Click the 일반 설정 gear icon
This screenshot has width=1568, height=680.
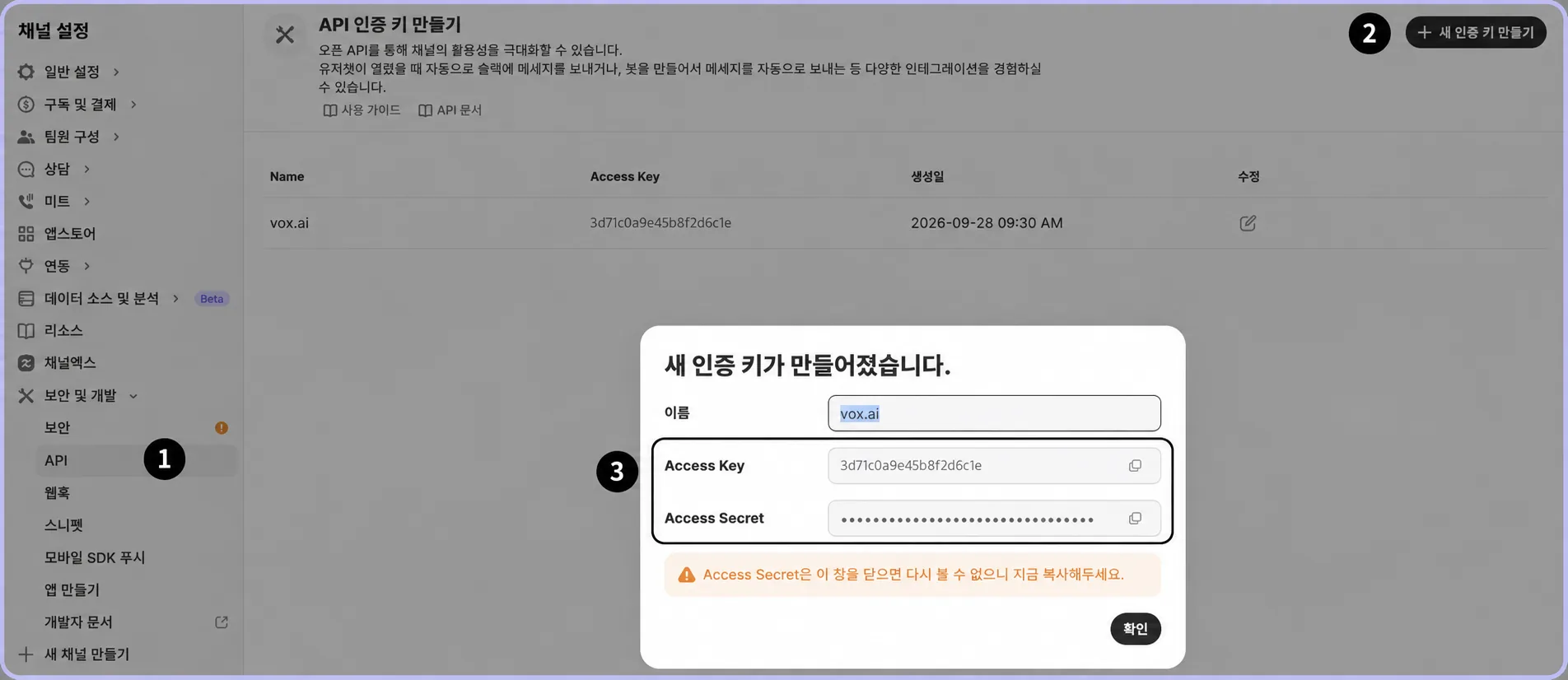click(26, 72)
